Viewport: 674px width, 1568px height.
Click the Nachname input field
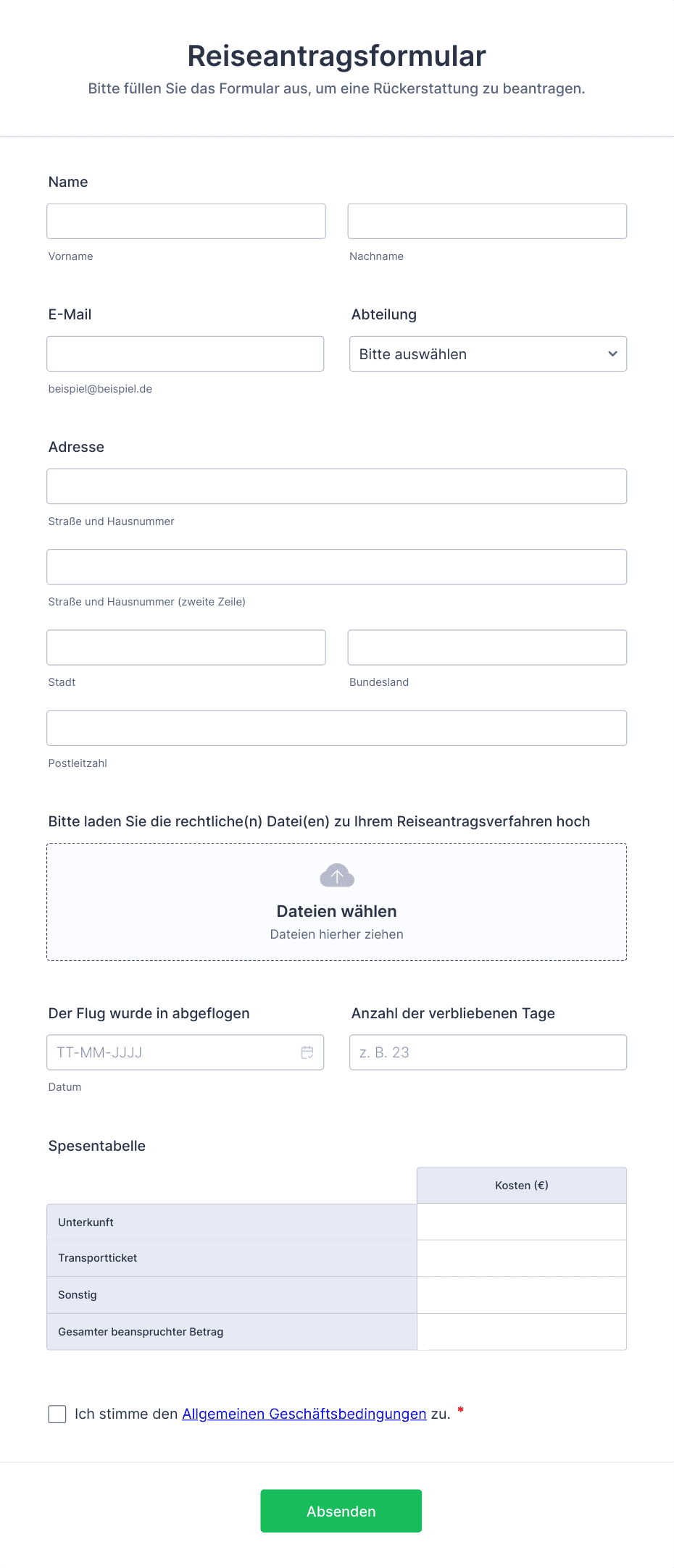tap(487, 221)
